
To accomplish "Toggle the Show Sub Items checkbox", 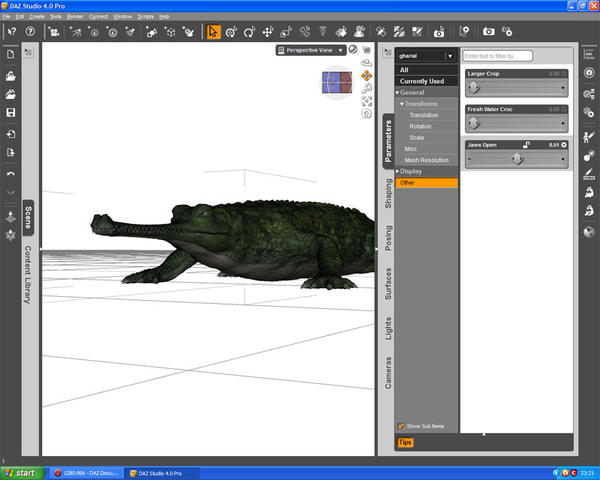I will [x=402, y=426].
